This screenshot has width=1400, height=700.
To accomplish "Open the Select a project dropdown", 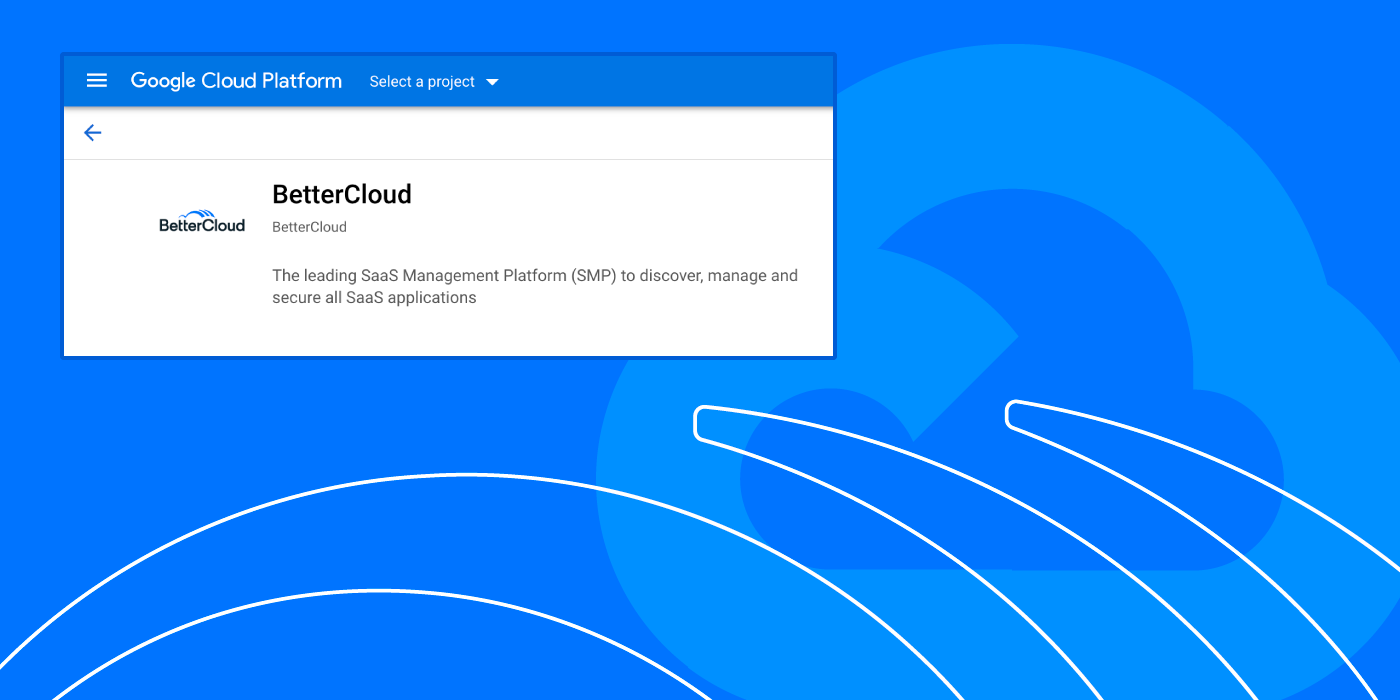I will click(434, 82).
